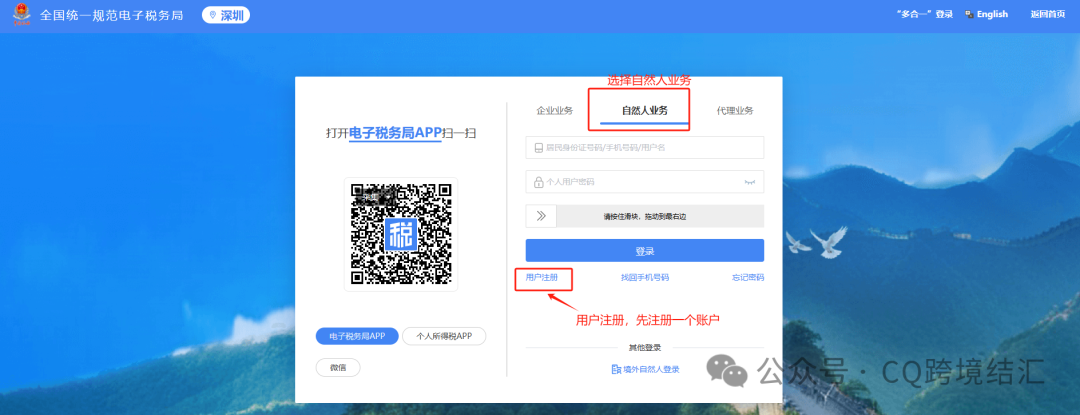Switch to the 代理业务 tab
Image resolution: width=1080 pixels, height=415 pixels.
pyautogui.click(x=734, y=111)
